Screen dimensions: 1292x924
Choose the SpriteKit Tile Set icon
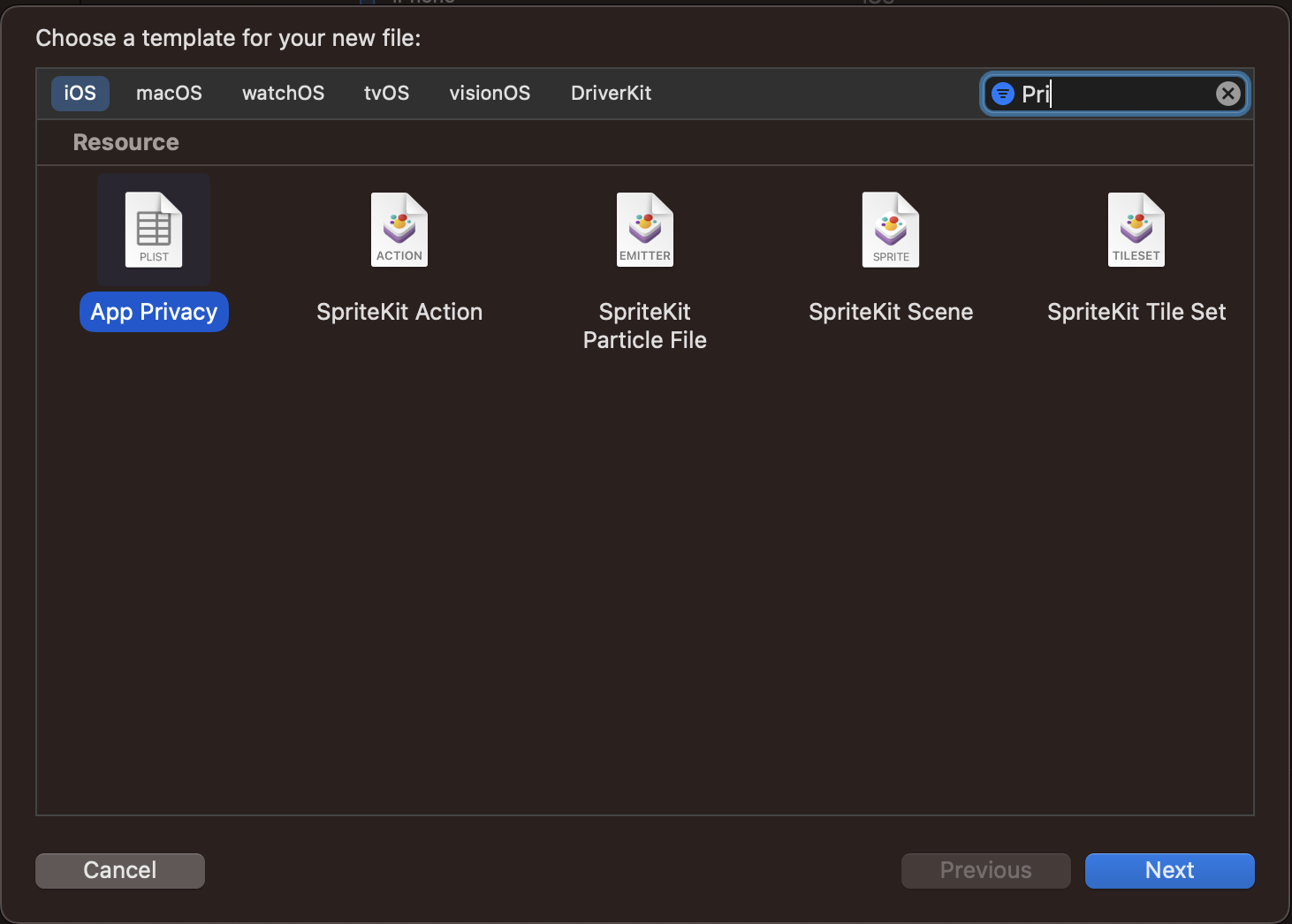coord(1136,230)
